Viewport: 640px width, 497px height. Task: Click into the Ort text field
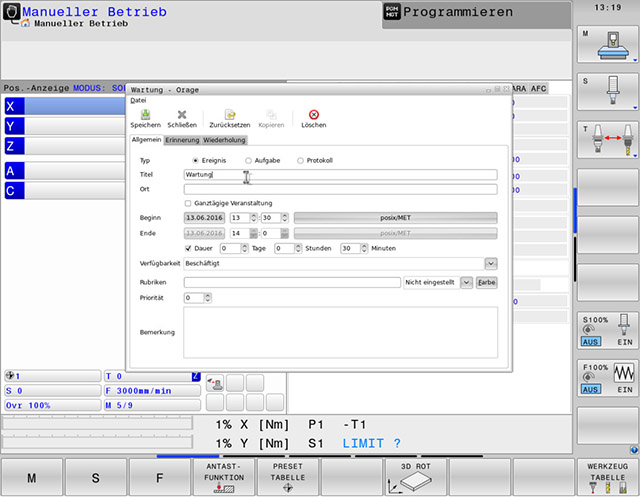pos(340,189)
